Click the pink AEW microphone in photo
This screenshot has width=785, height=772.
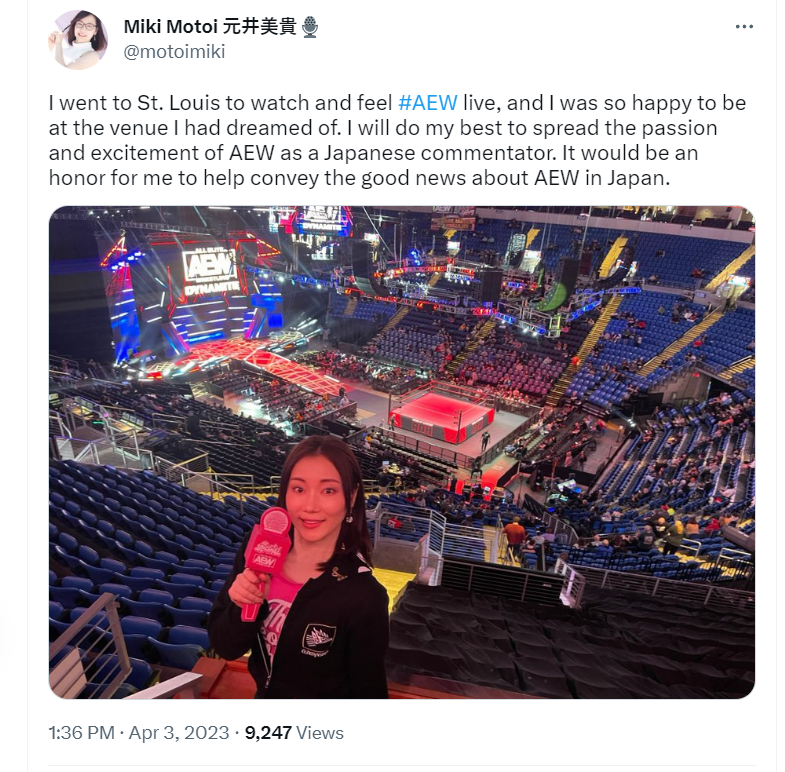click(x=266, y=558)
